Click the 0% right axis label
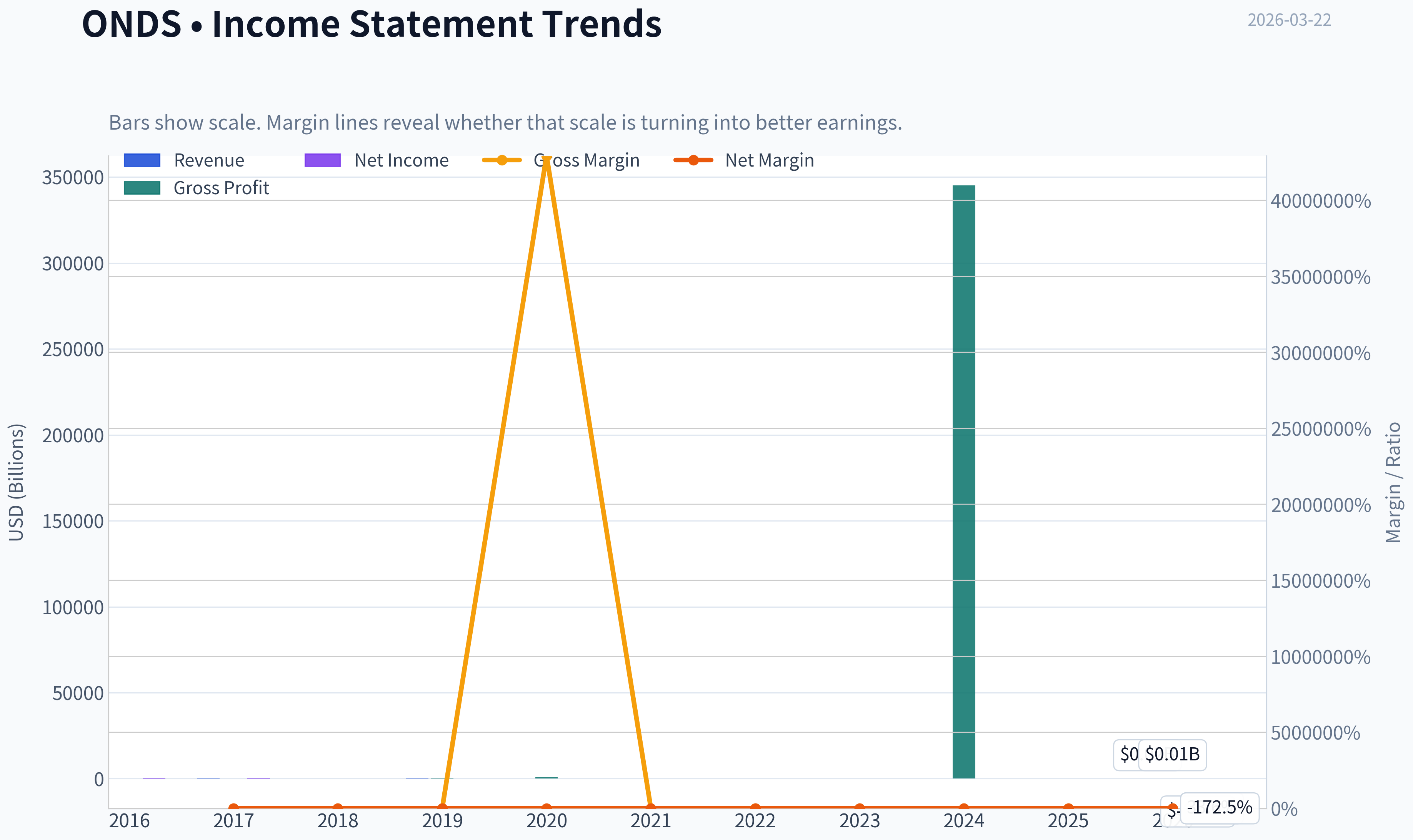 (x=1284, y=810)
